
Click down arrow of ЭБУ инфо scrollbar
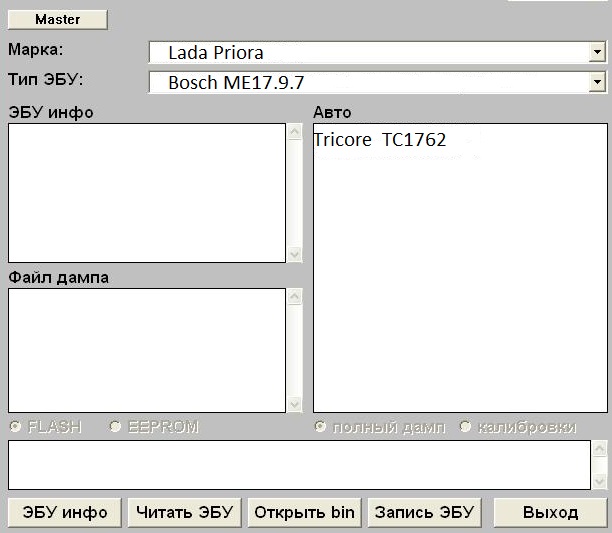click(x=295, y=254)
